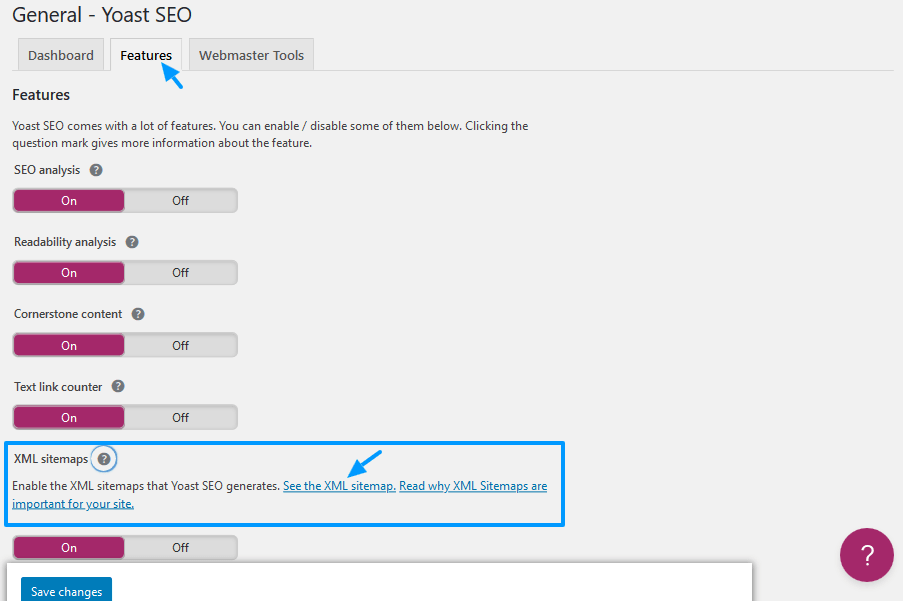
Task: Switch to the Dashboard tab
Action: tap(60, 55)
